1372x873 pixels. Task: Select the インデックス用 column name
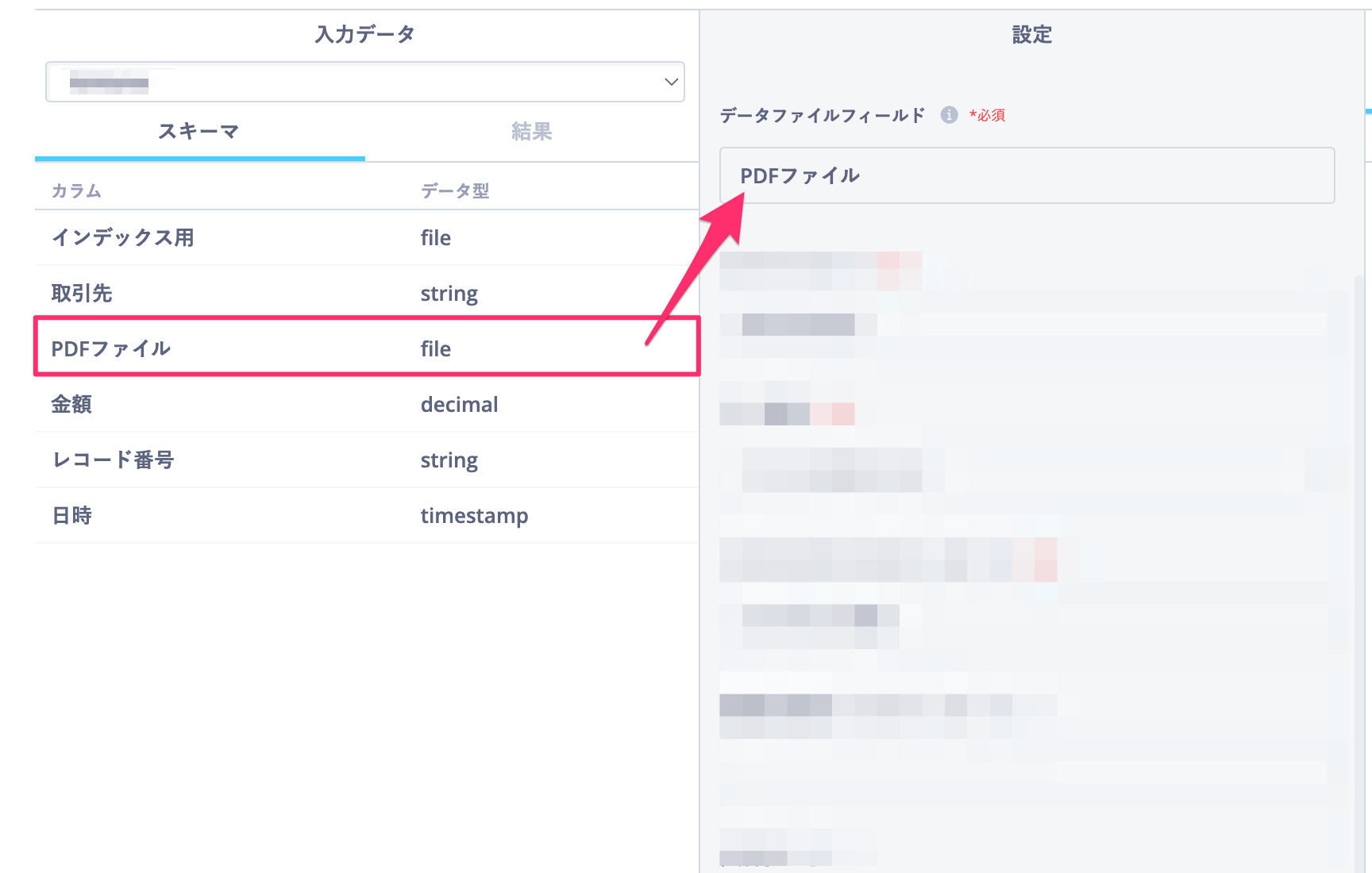pos(122,237)
